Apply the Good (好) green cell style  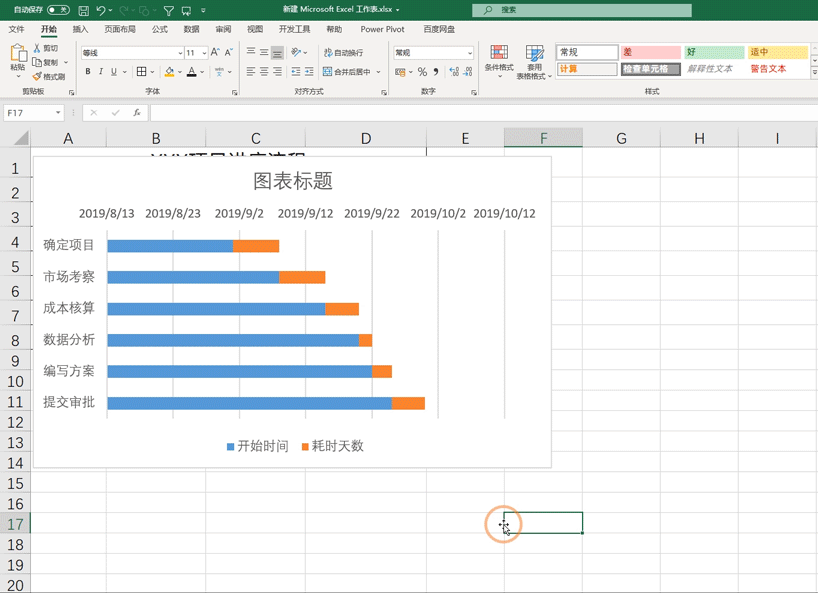tap(714, 52)
